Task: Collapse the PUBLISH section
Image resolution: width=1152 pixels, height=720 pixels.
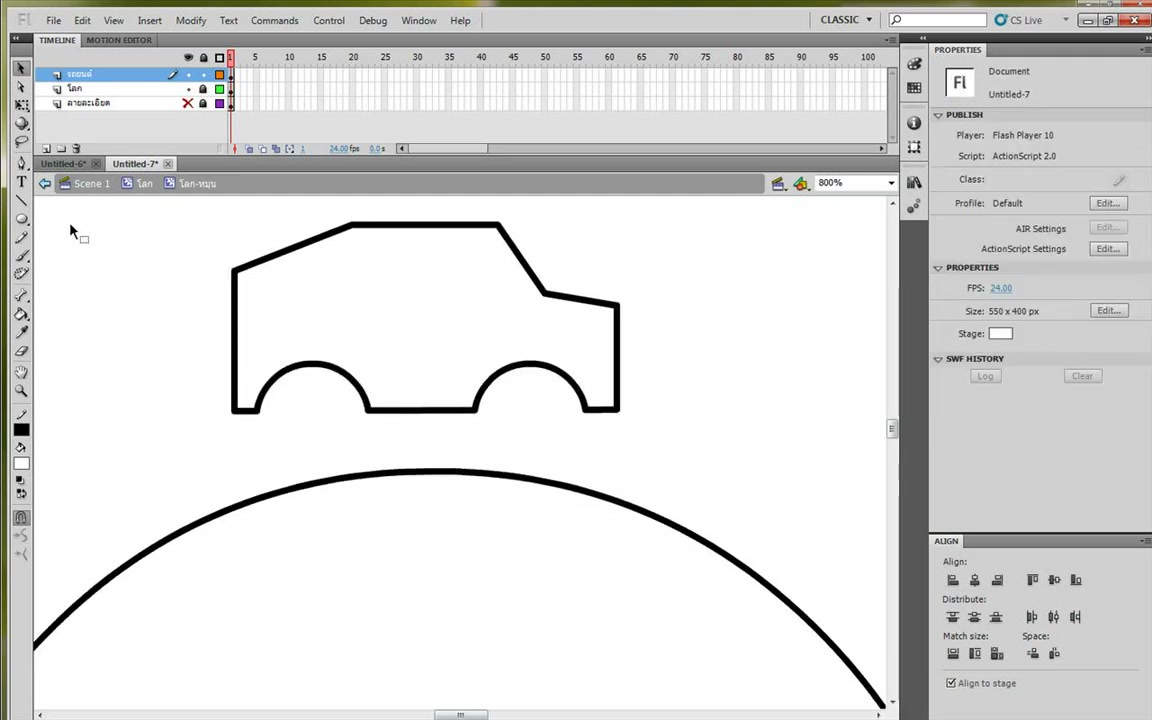Action: 938,115
